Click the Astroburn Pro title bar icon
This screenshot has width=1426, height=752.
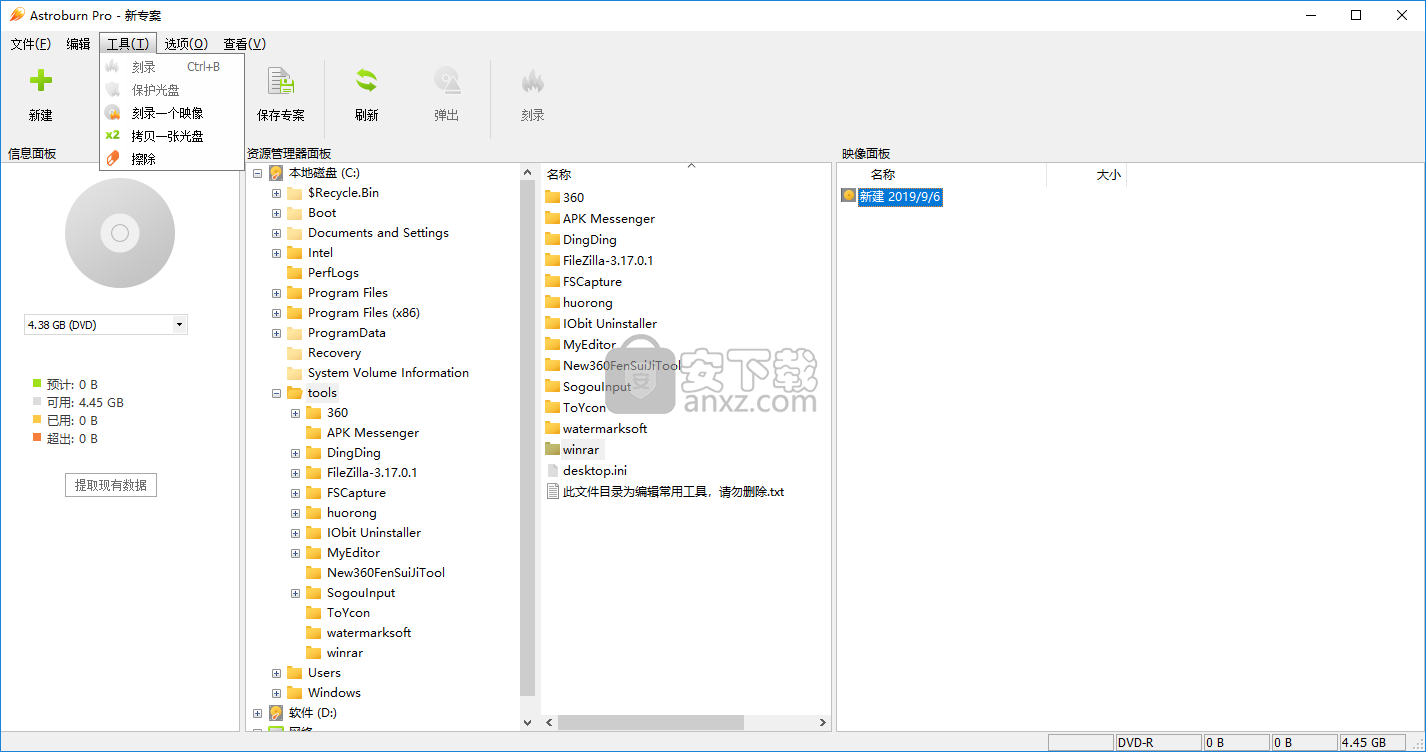pyautogui.click(x=16, y=15)
